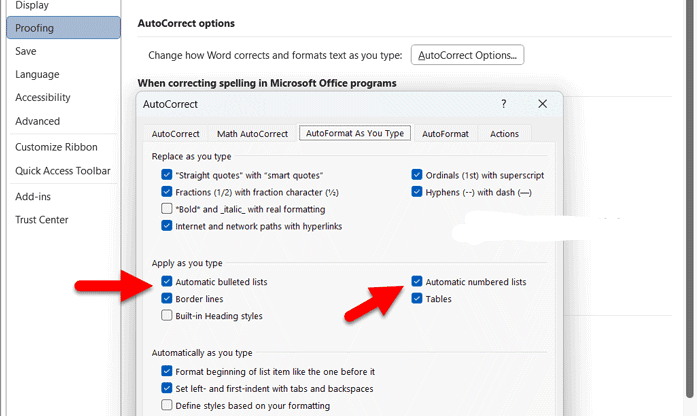Uncheck Fractions with fraction character option

pos(167,192)
